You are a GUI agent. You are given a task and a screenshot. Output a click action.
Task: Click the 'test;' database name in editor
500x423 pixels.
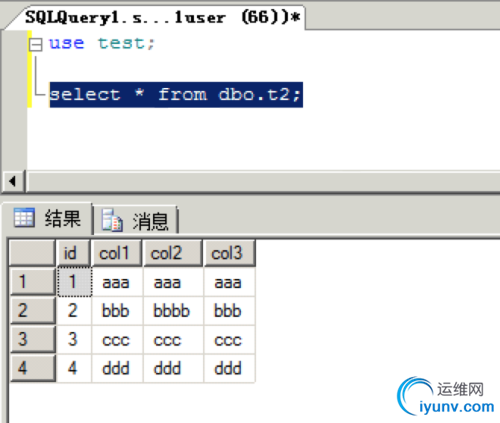click(127, 43)
